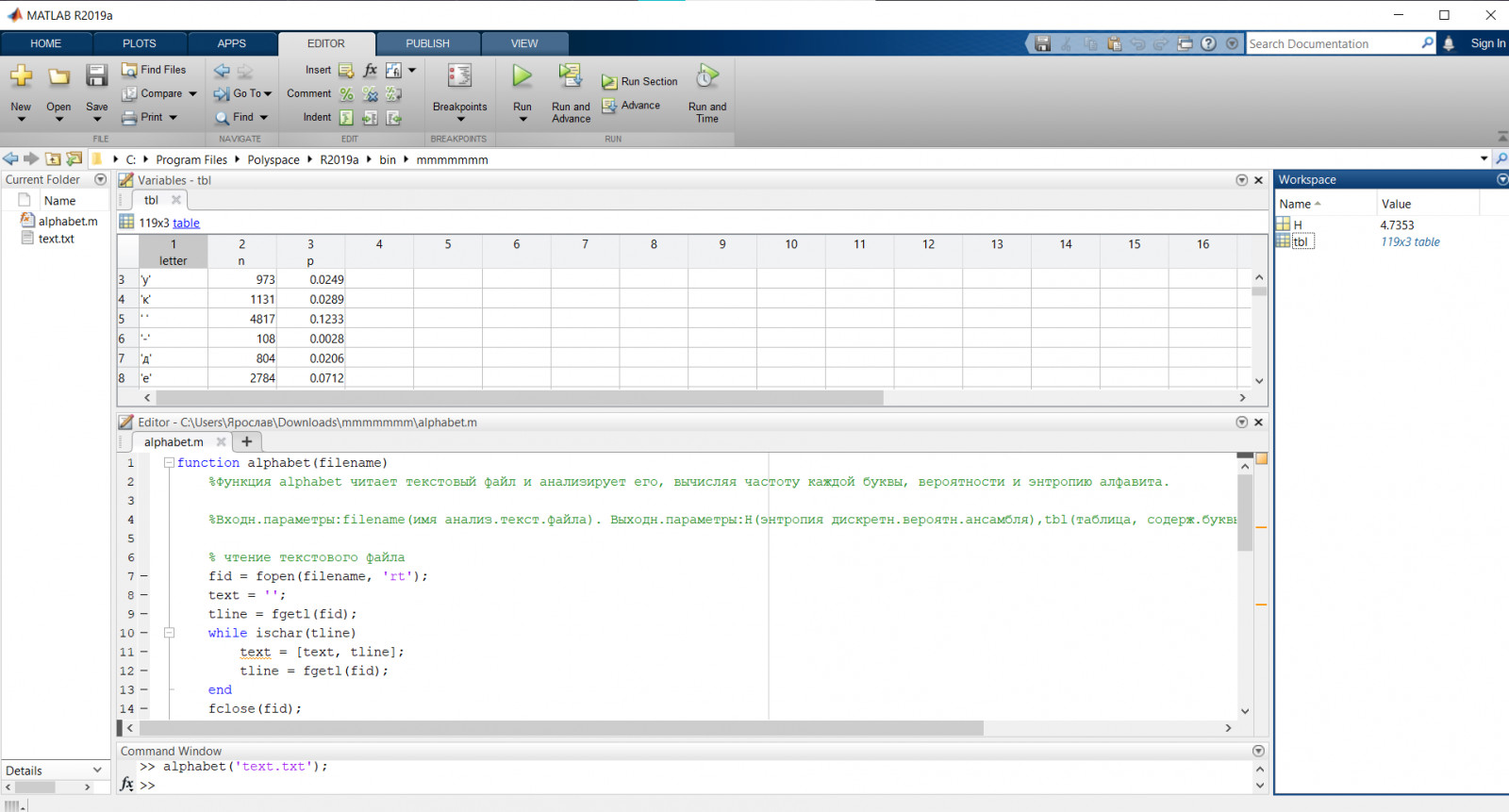Click Advance in the Run section

point(631,106)
